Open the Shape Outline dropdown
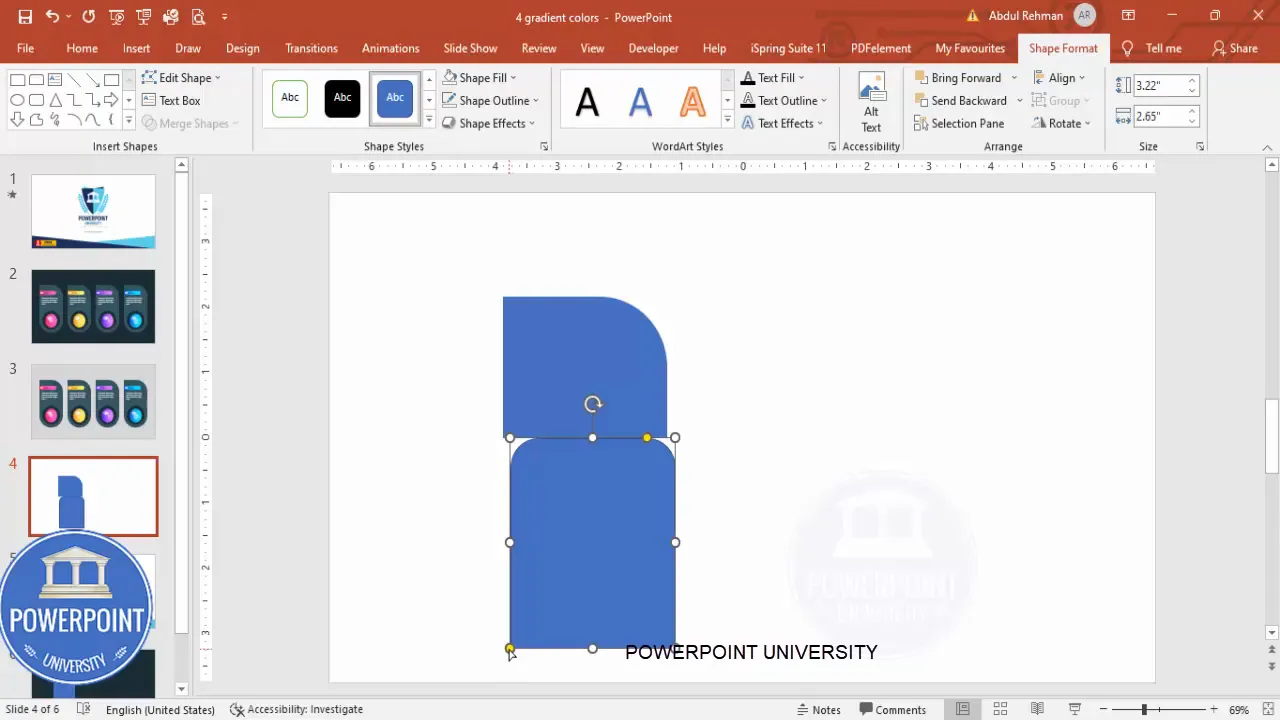This screenshot has width=1280, height=720. [491, 100]
